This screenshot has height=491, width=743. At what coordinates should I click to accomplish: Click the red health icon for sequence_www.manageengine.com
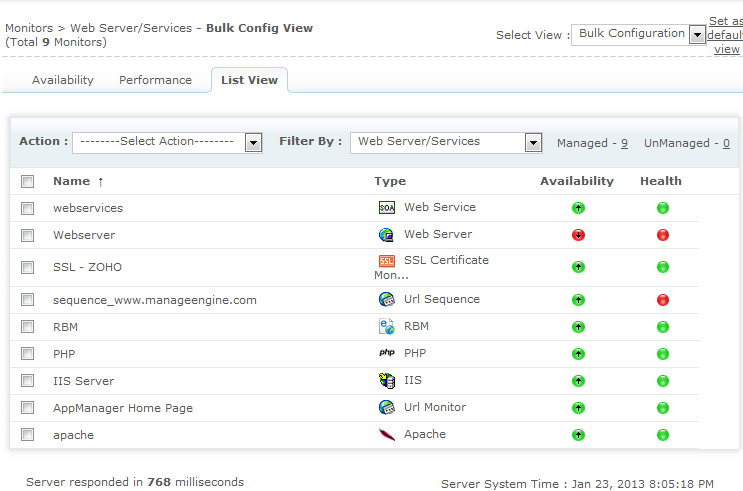[x=662, y=300]
